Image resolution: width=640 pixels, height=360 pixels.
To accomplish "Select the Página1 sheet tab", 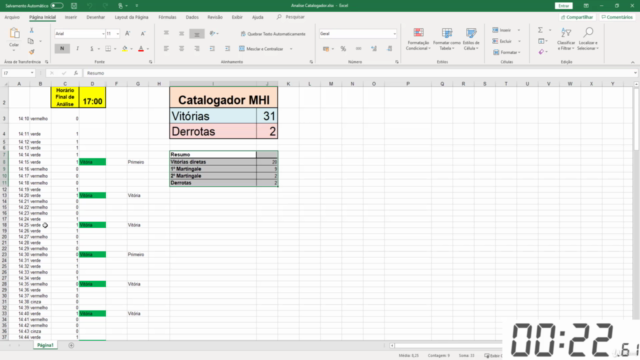I will (x=45, y=345).
